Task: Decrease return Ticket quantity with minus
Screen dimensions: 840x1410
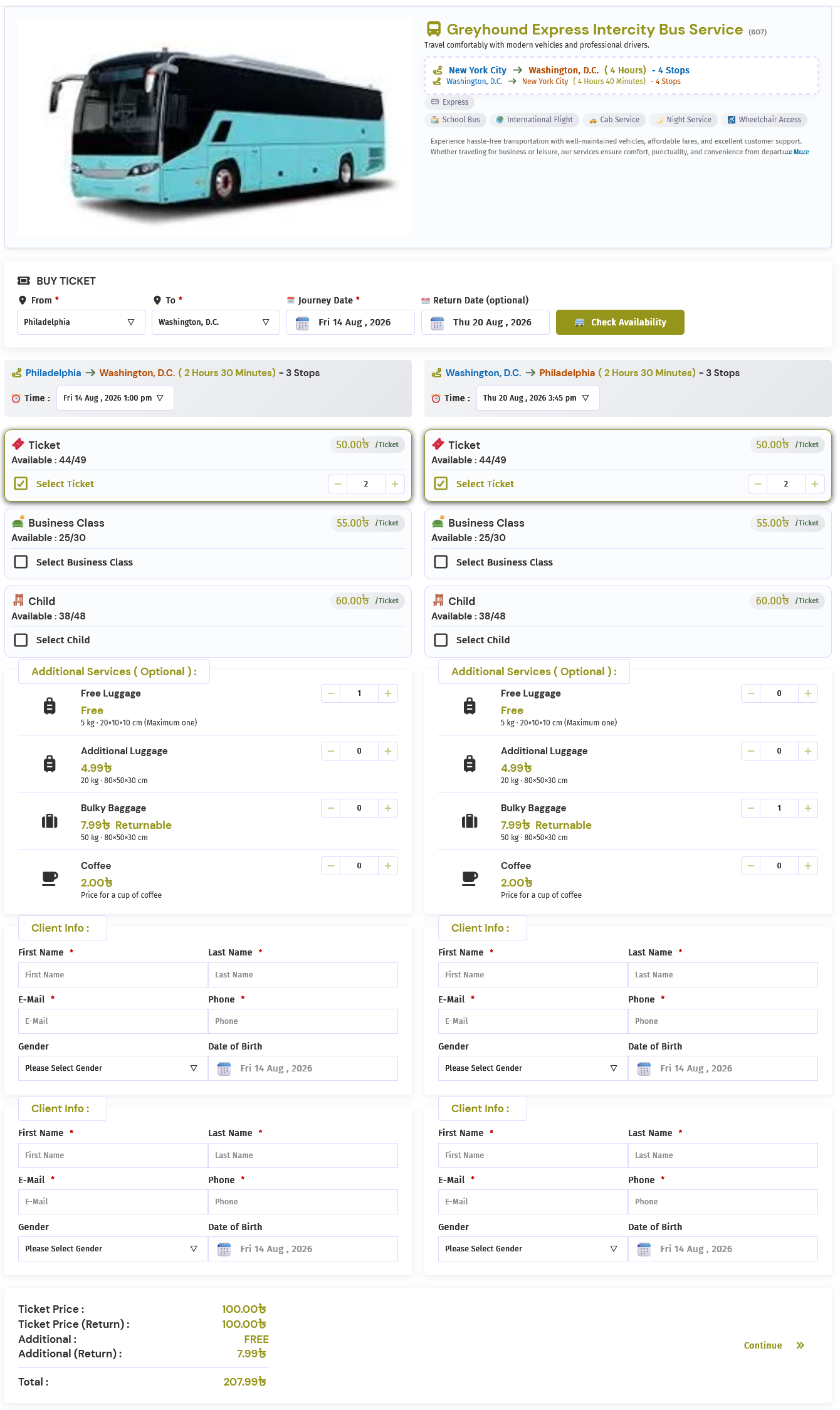Action: click(x=757, y=484)
